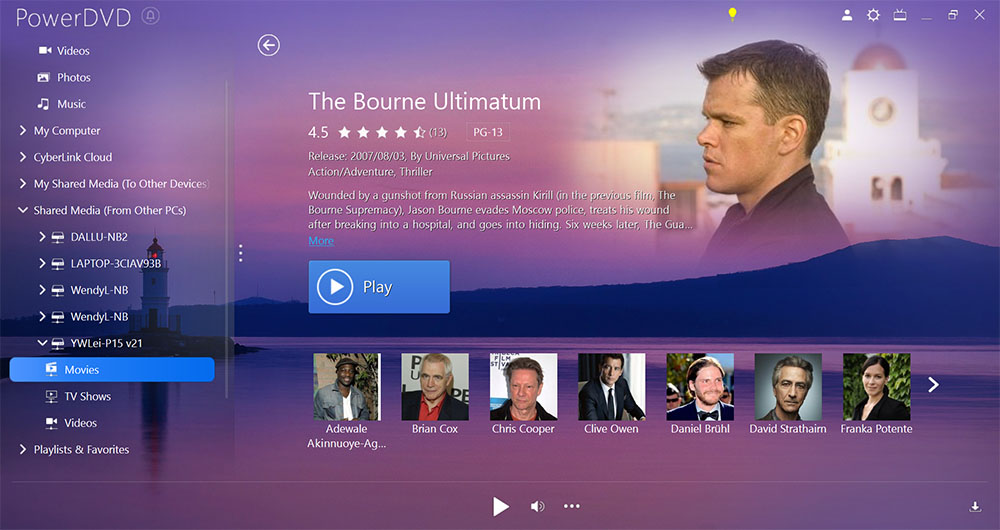1000x530 pixels.
Task: Click the TV Shows monitor icon
Action: click(x=52, y=396)
